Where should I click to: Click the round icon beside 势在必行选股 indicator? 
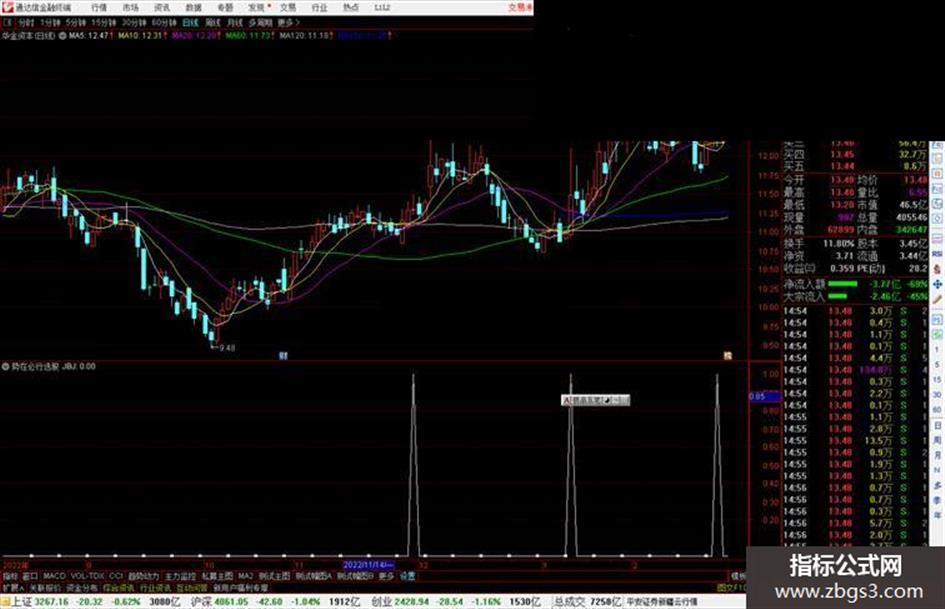(x=5, y=366)
